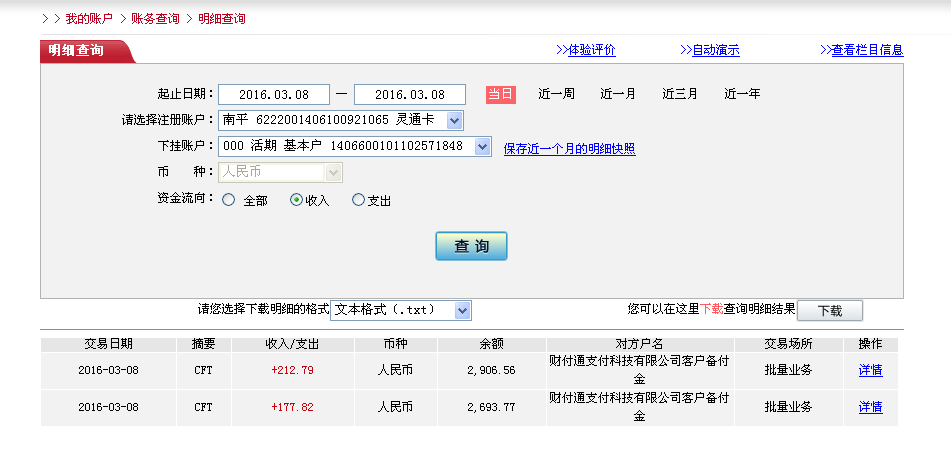Click the end date input field
This screenshot has height=465, width=951.
pyautogui.click(x=409, y=94)
